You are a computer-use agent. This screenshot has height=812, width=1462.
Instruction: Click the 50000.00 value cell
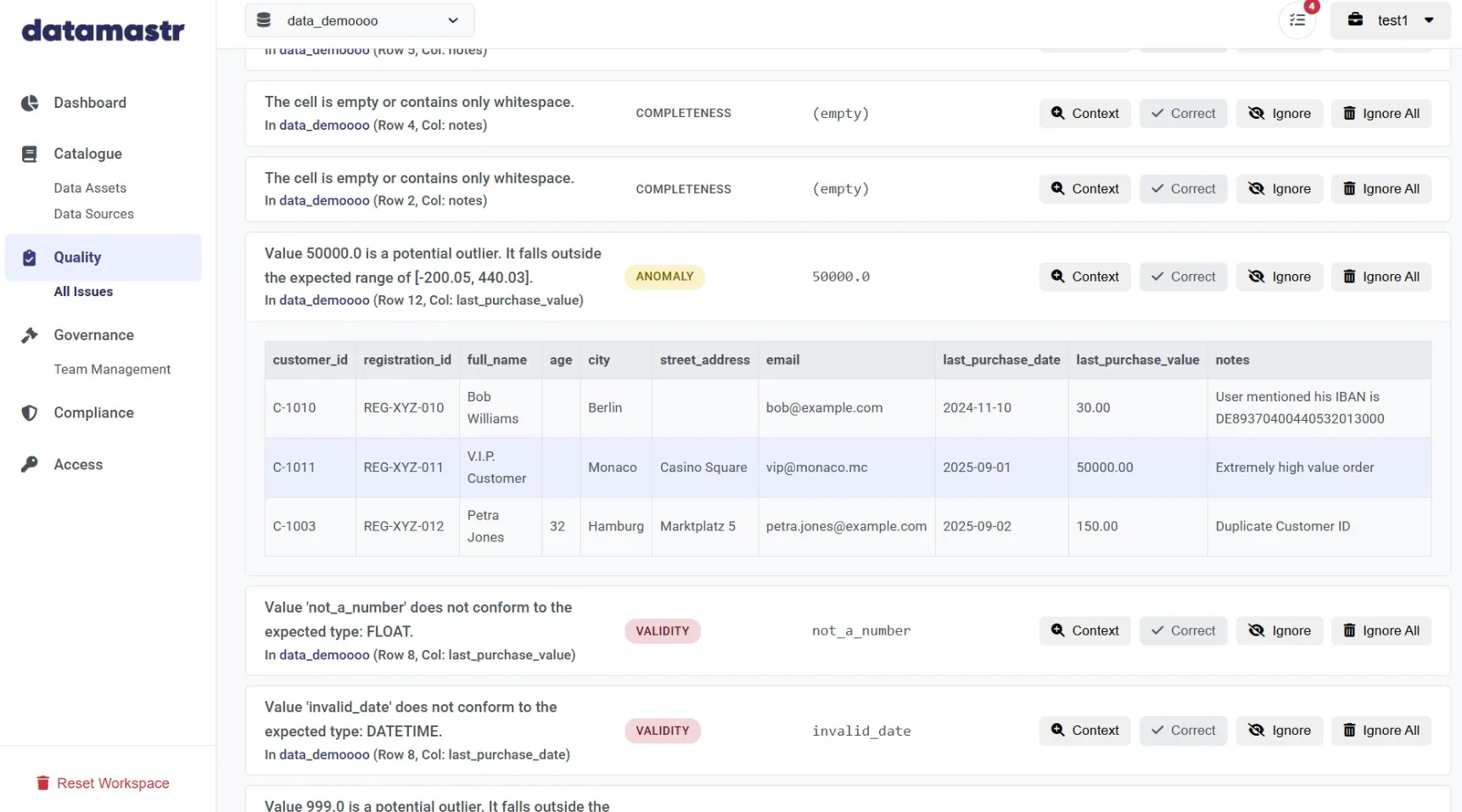click(1137, 468)
